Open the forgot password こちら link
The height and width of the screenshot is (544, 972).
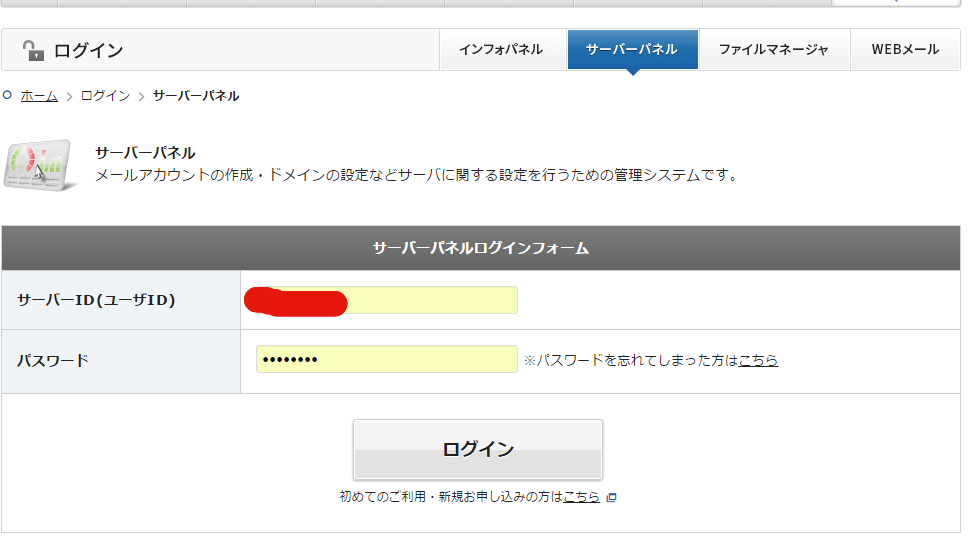click(x=758, y=360)
